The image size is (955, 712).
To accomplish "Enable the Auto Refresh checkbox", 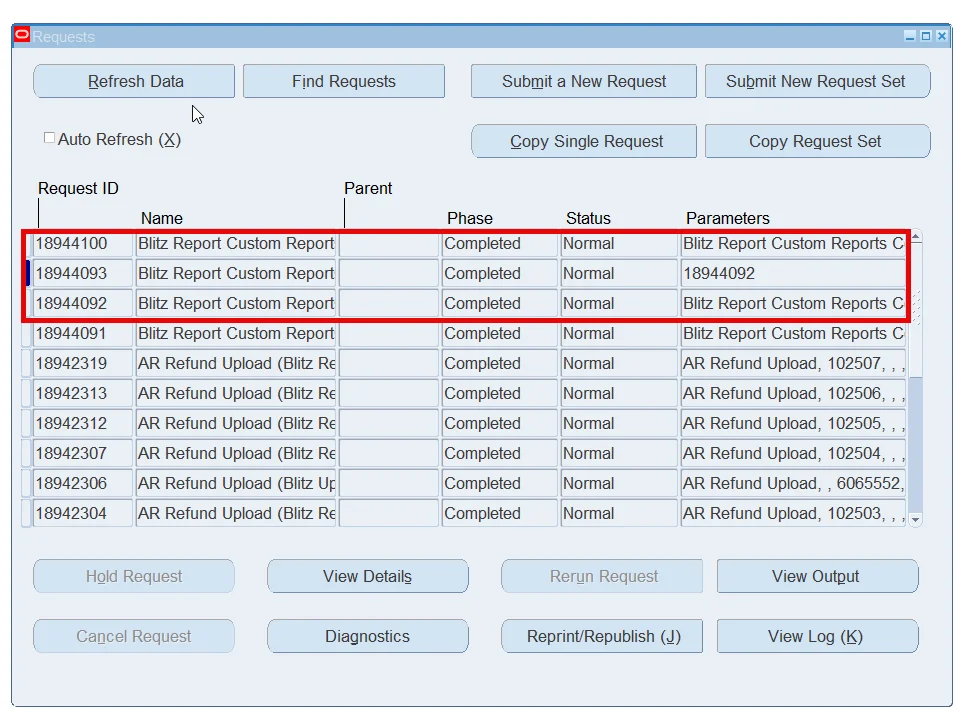I will (49, 138).
